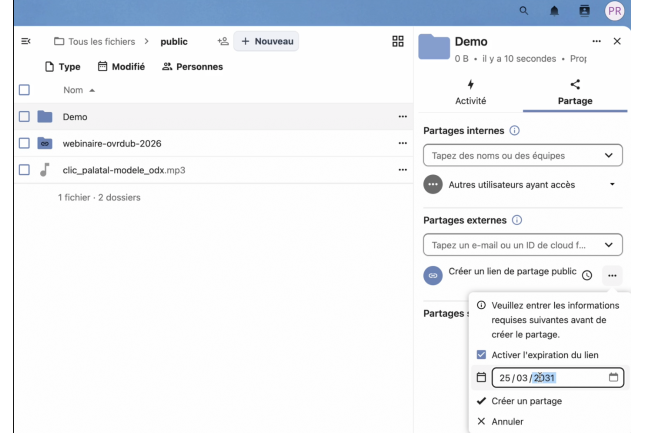Click the Demo title in sidebar
The height and width of the screenshot is (433, 650).
471,41
